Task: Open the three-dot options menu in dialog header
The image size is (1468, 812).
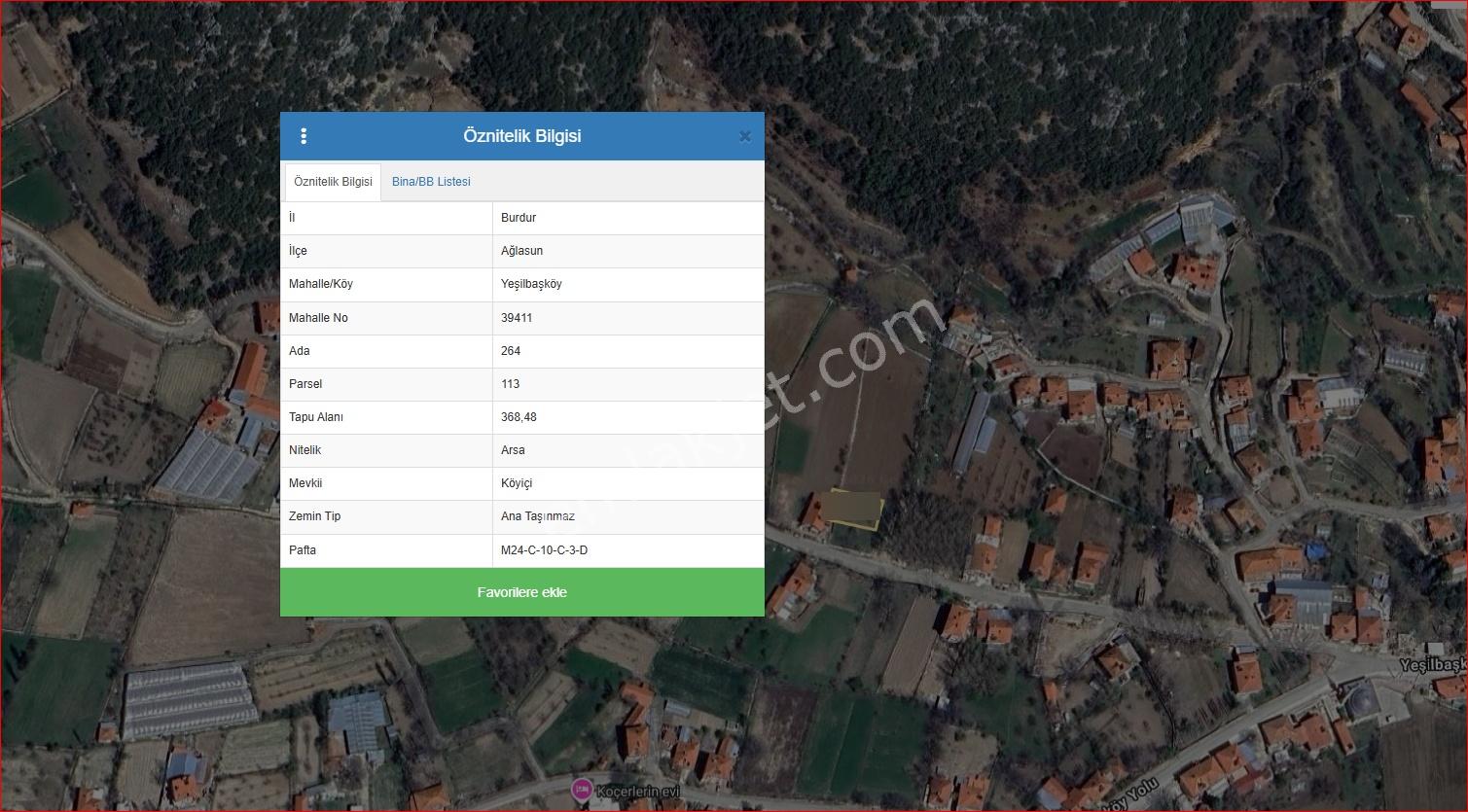Action: 304,136
